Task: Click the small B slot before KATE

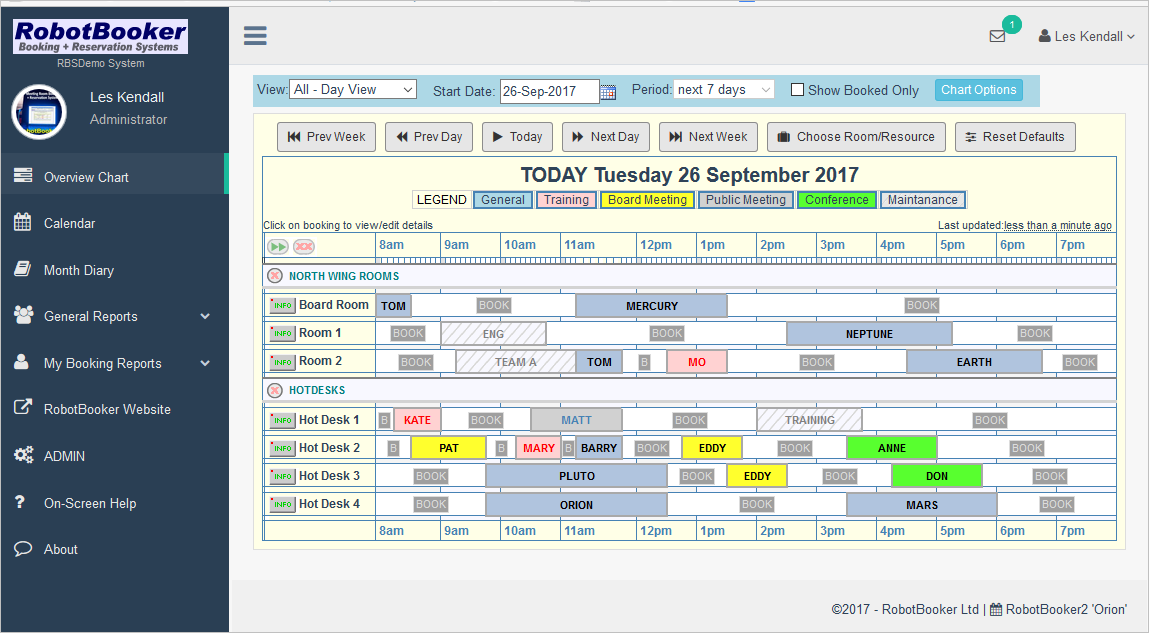Action: (x=384, y=420)
